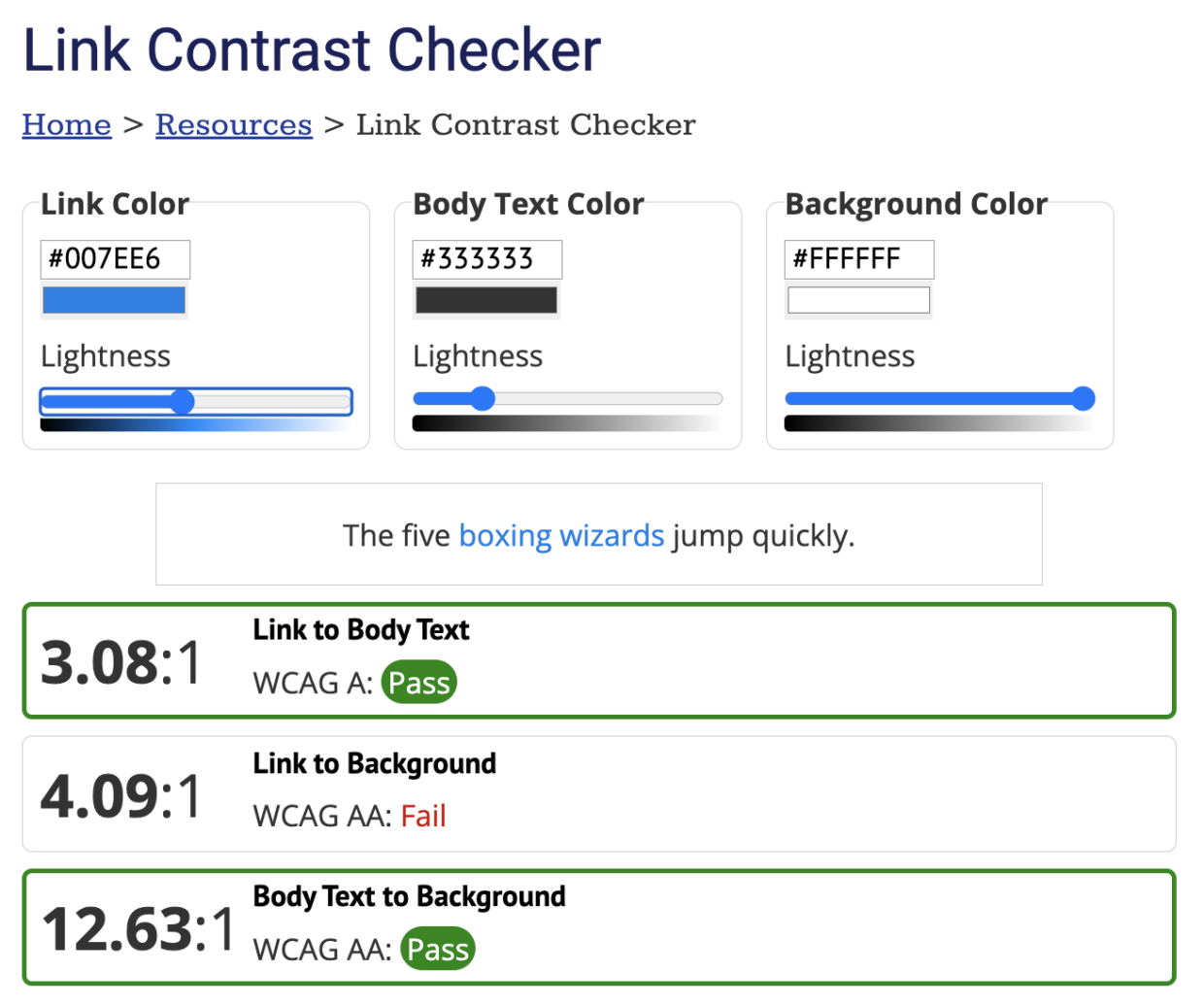Open the Resources link
The image size is (1204, 1006).
pos(233,124)
